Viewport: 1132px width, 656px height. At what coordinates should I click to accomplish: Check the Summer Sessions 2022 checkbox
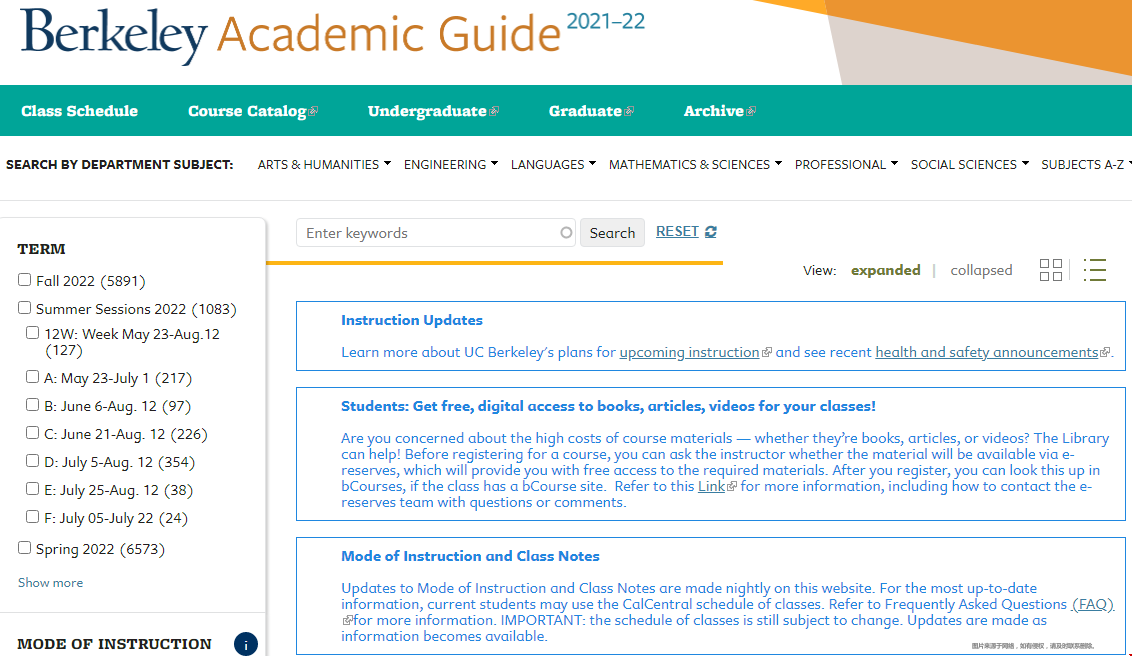point(25,307)
